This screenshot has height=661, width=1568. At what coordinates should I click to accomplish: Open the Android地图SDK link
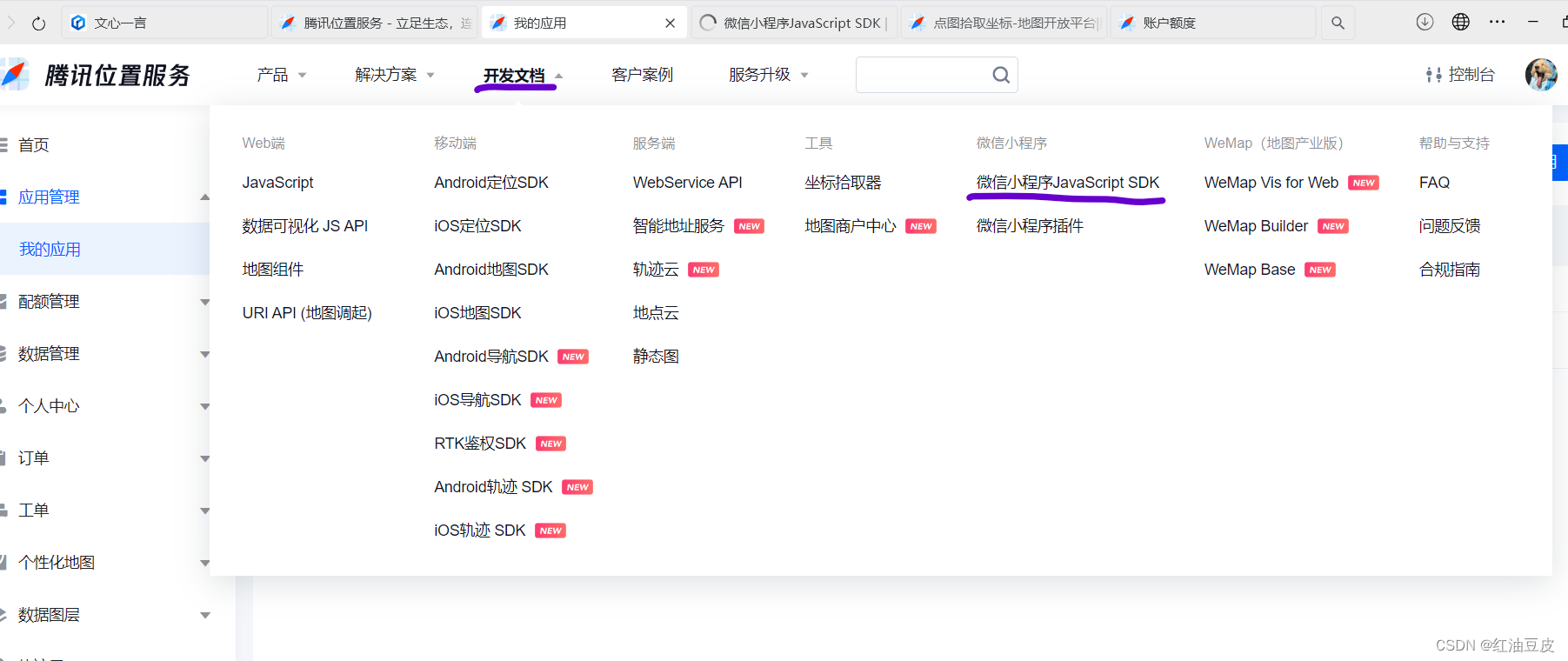[x=491, y=270]
